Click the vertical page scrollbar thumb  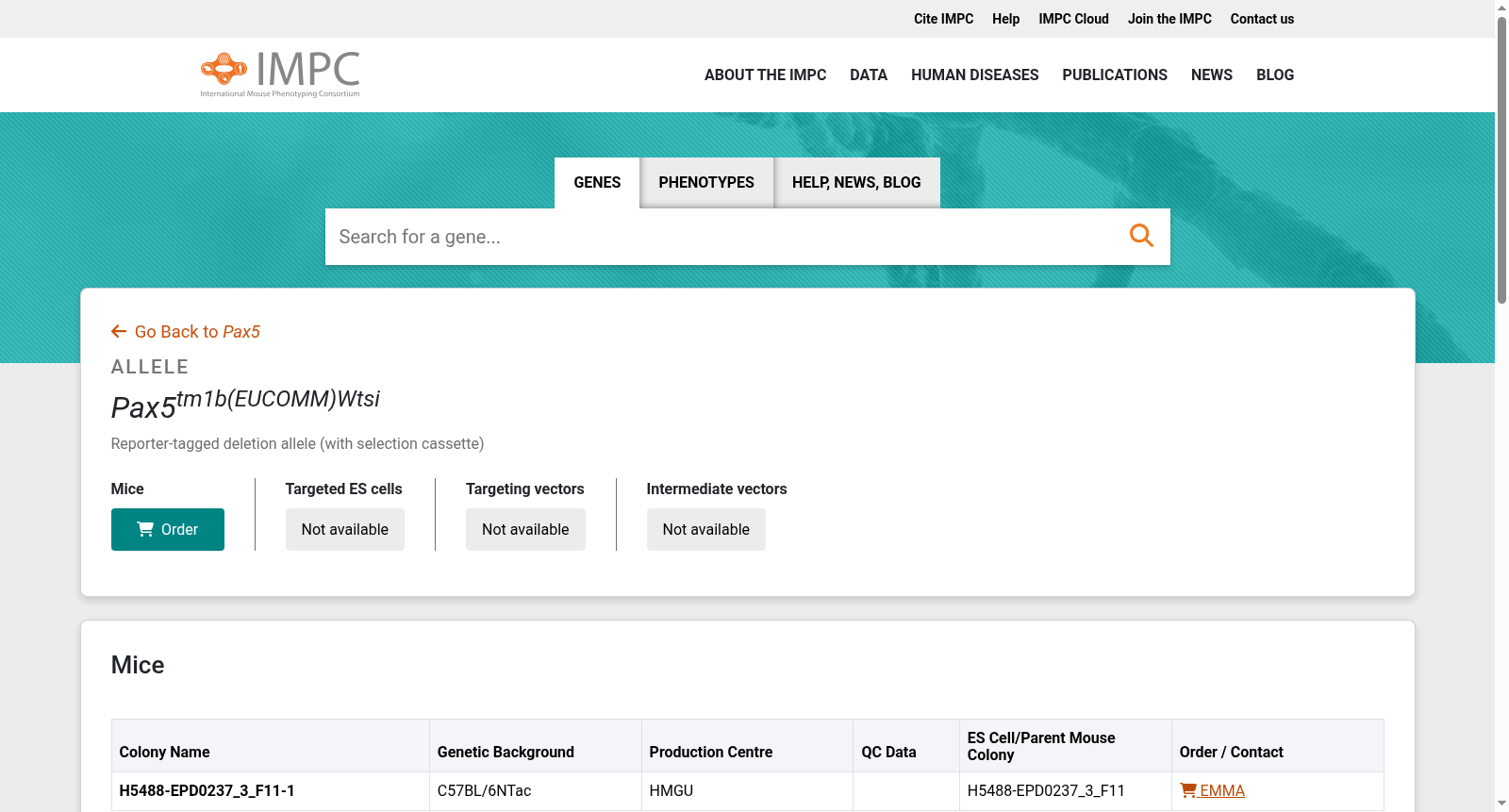click(x=1501, y=158)
